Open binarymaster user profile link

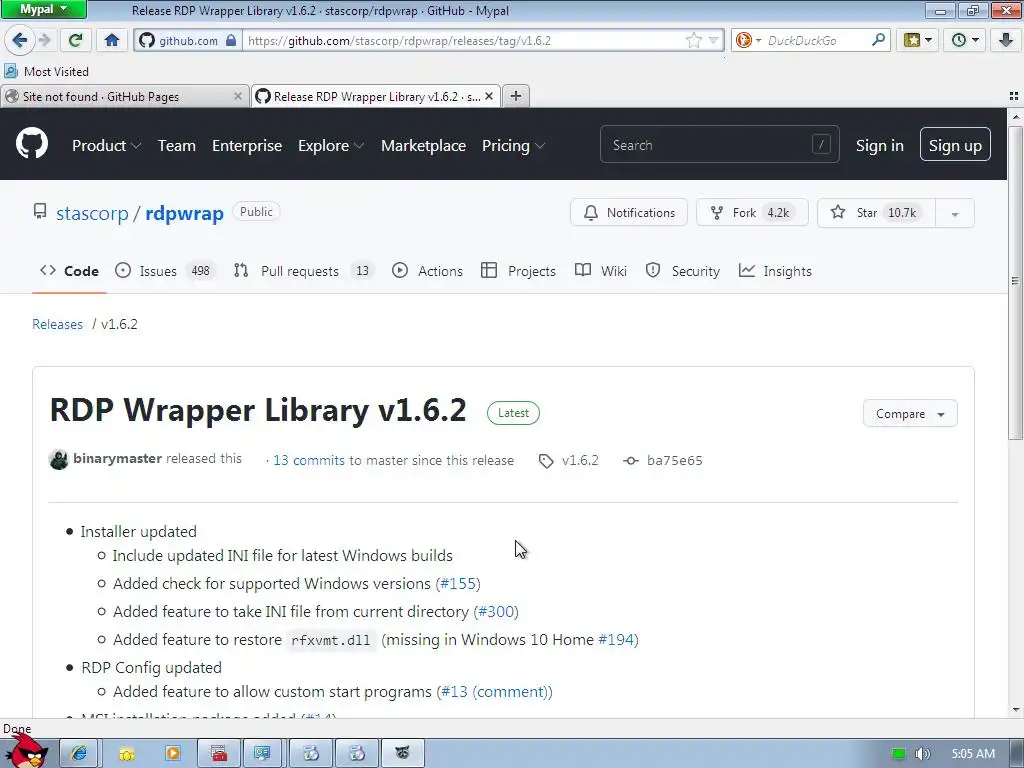click(x=118, y=458)
